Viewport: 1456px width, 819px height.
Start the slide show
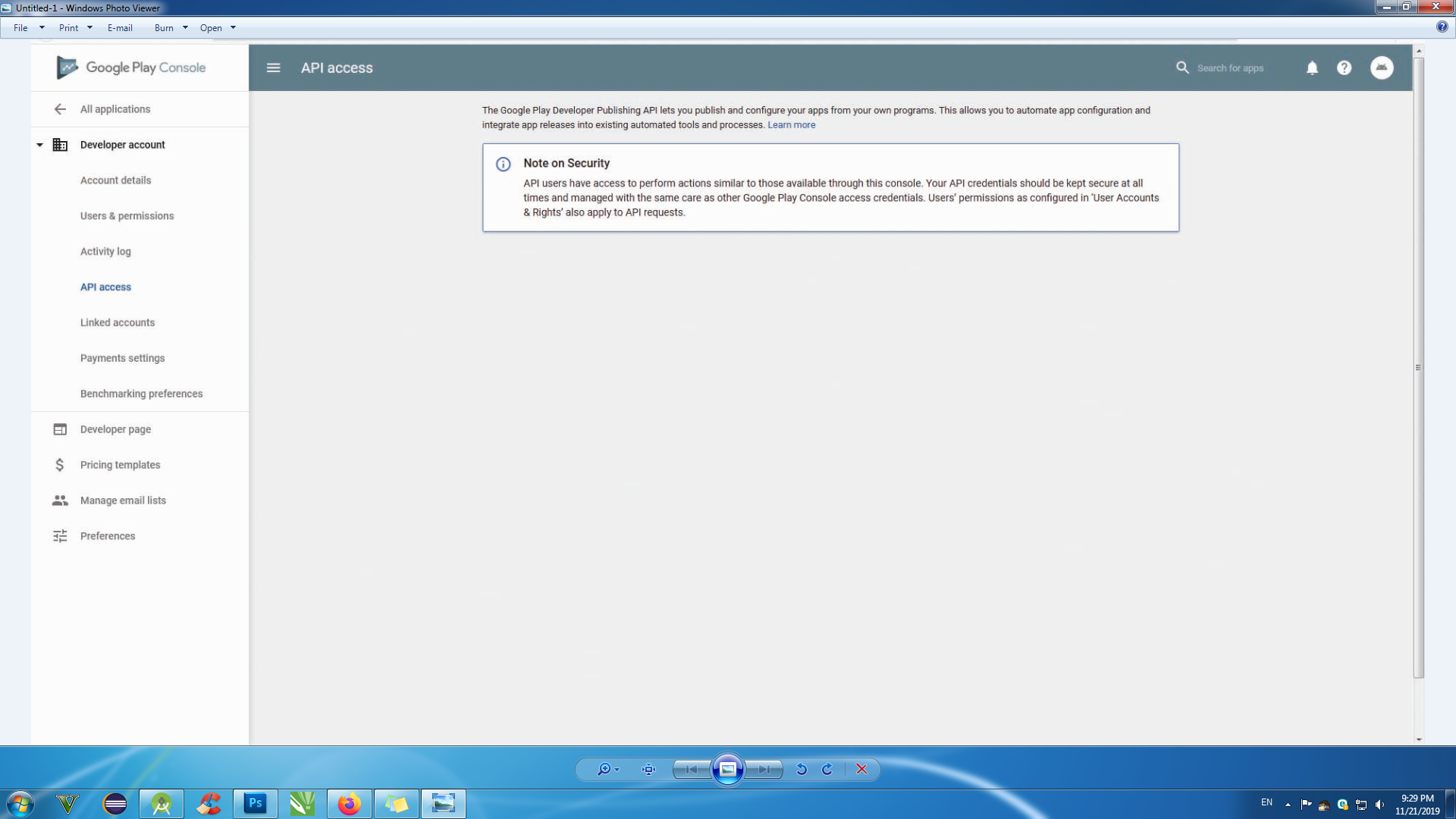click(x=728, y=770)
